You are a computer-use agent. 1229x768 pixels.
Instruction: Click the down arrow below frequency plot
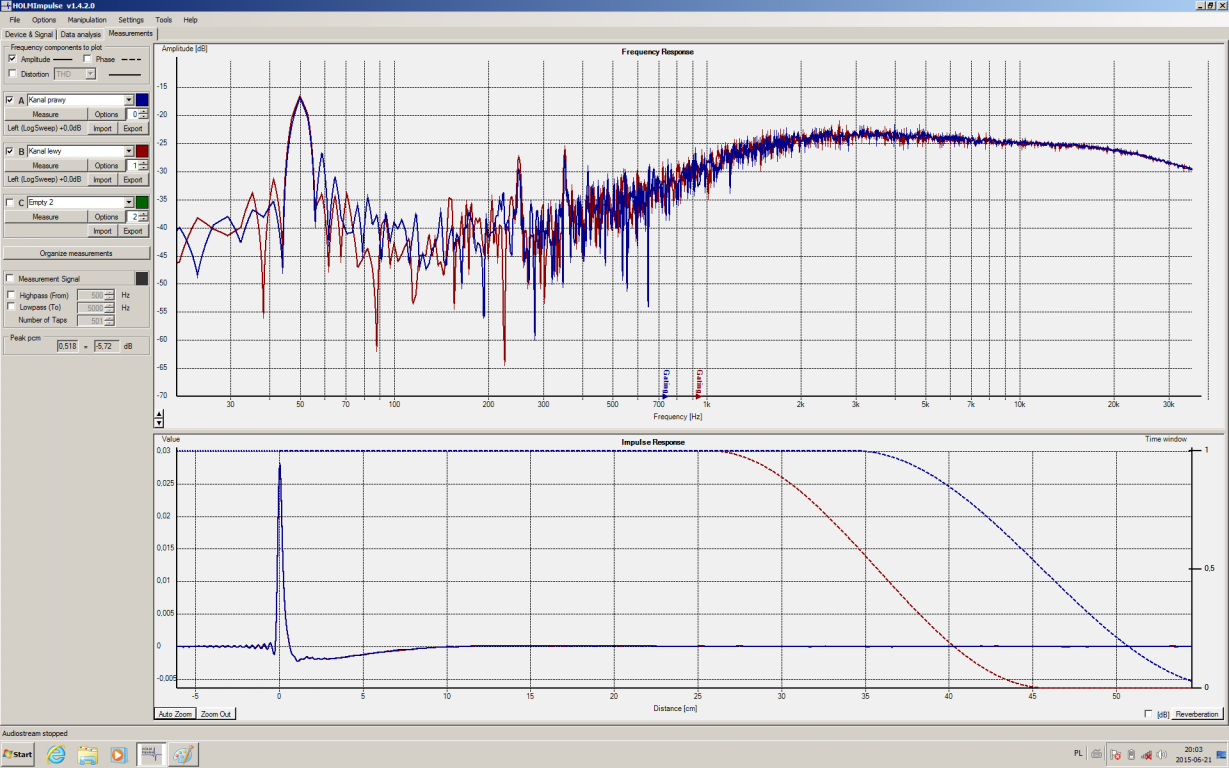158,423
